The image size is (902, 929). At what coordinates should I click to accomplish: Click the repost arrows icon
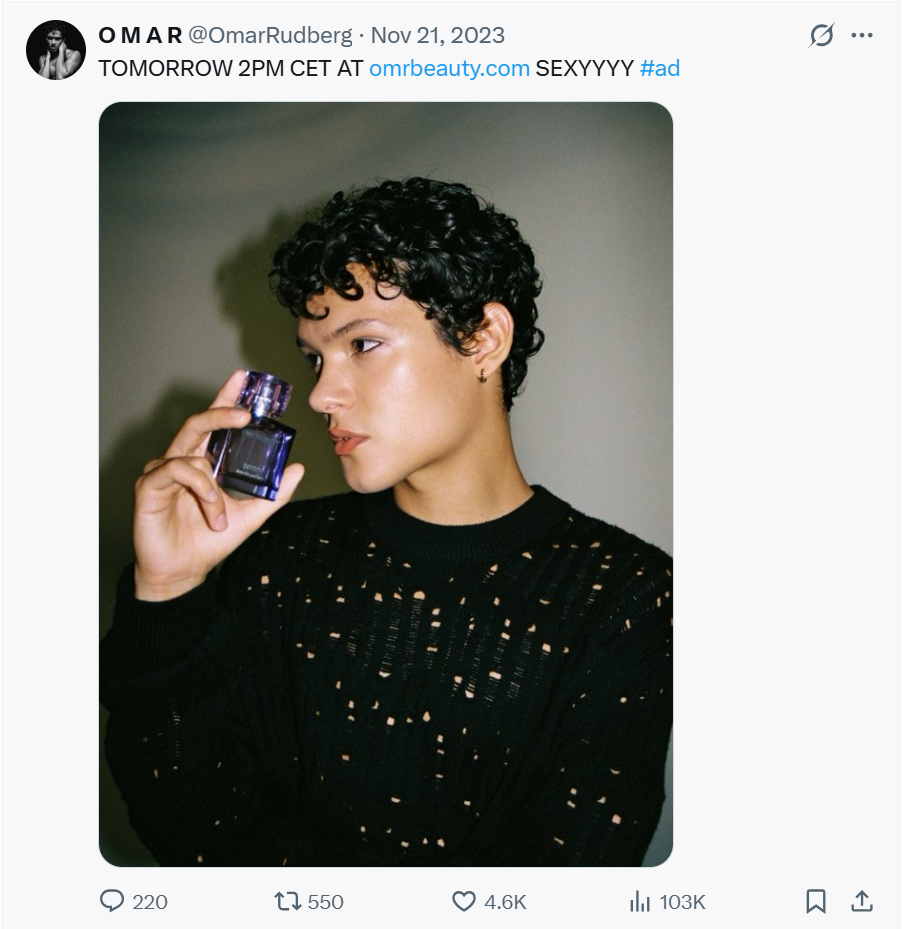pyautogui.click(x=288, y=901)
